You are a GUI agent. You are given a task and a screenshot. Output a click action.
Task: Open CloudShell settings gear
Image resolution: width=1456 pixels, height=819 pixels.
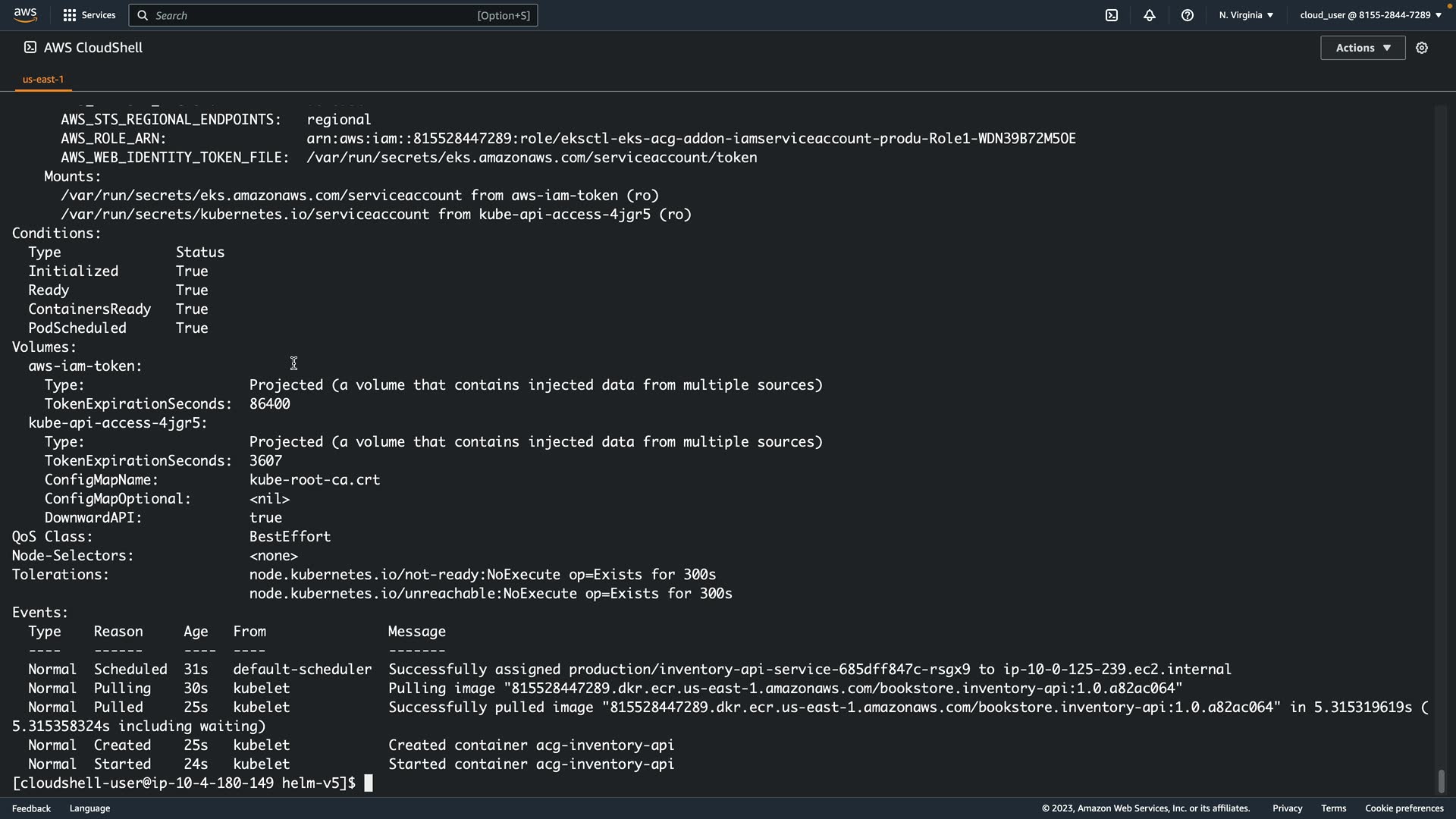(1422, 48)
